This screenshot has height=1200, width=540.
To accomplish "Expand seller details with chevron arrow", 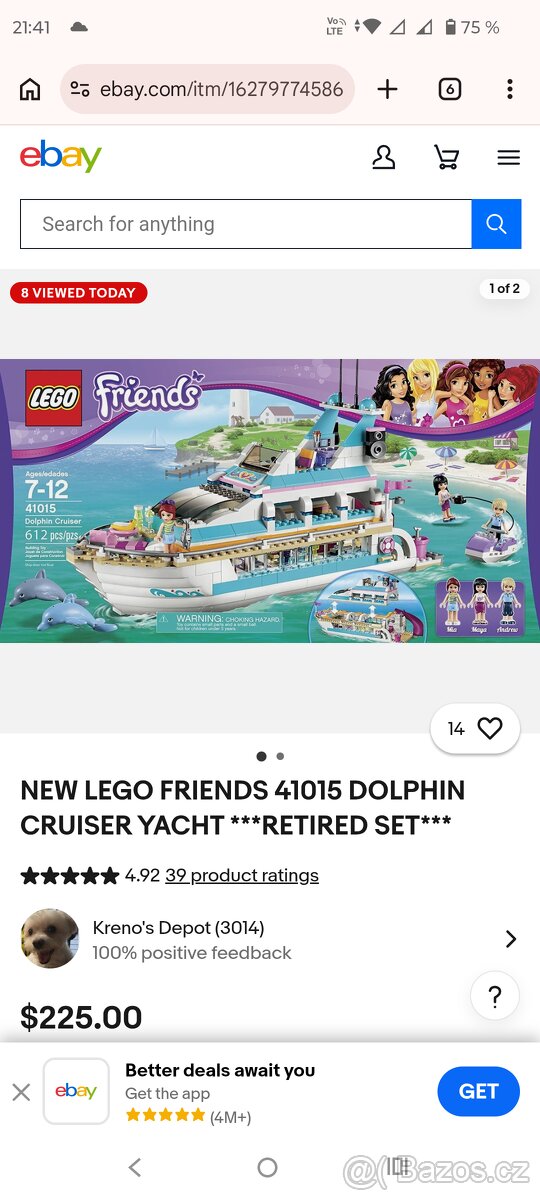I will pyautogui.click(x=511, y=939).
